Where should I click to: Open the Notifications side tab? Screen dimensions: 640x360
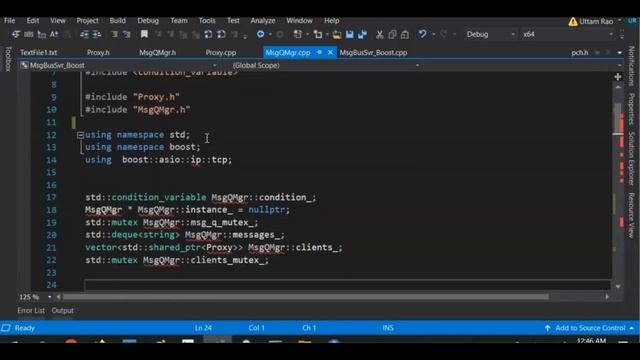coord(631,66)
